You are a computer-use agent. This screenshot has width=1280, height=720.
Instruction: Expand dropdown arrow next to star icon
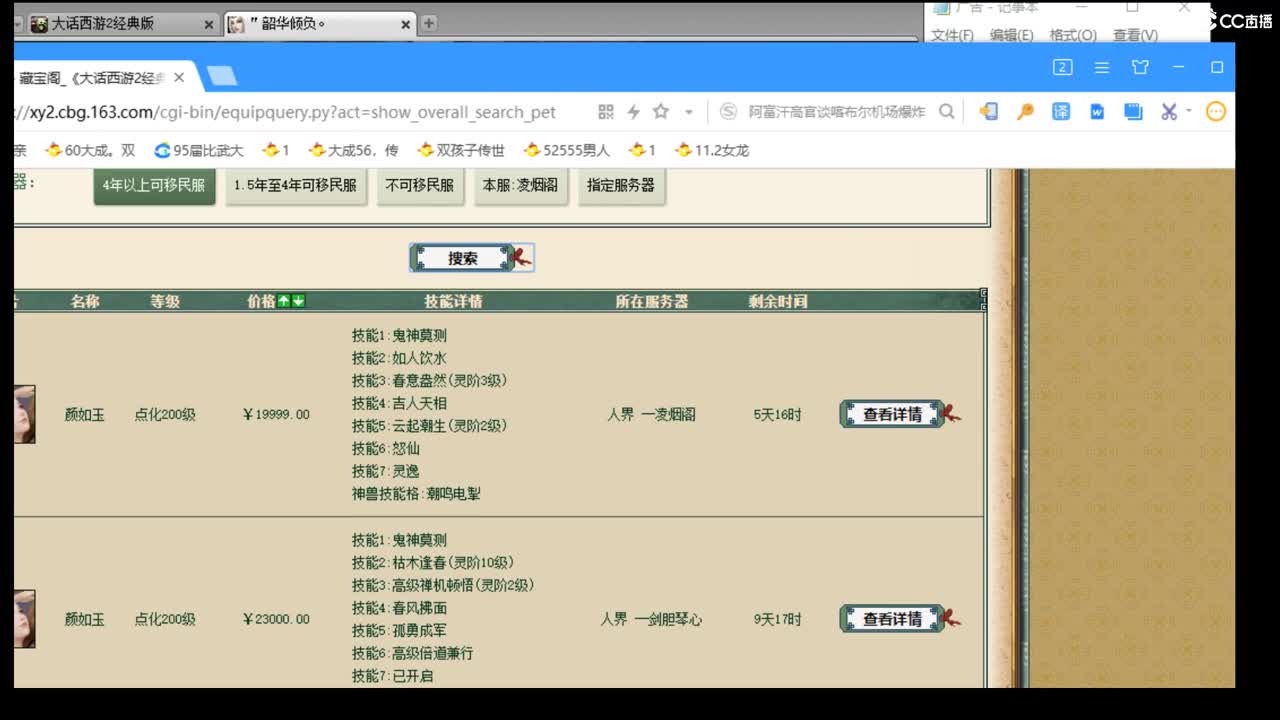pyautogui.click(x=688, y=112)
